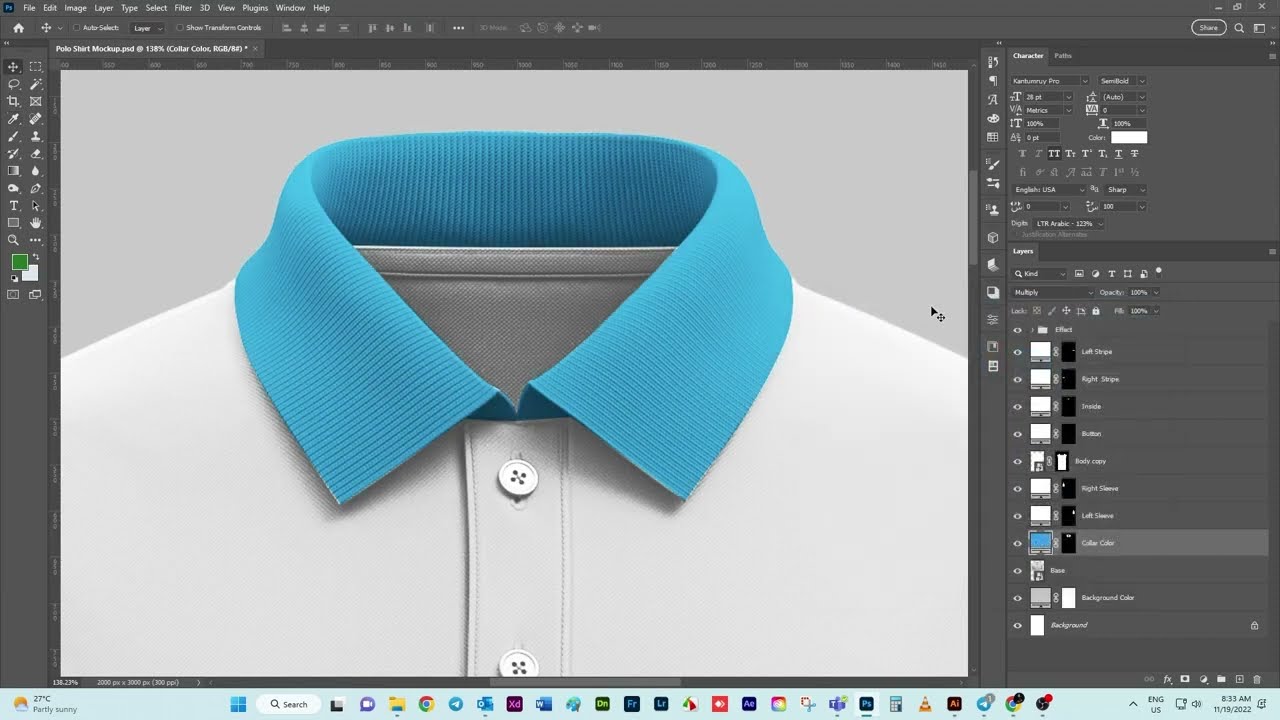
Task: Hide the Button layer
Action: pyautogui.click(x=1018, y=434)
